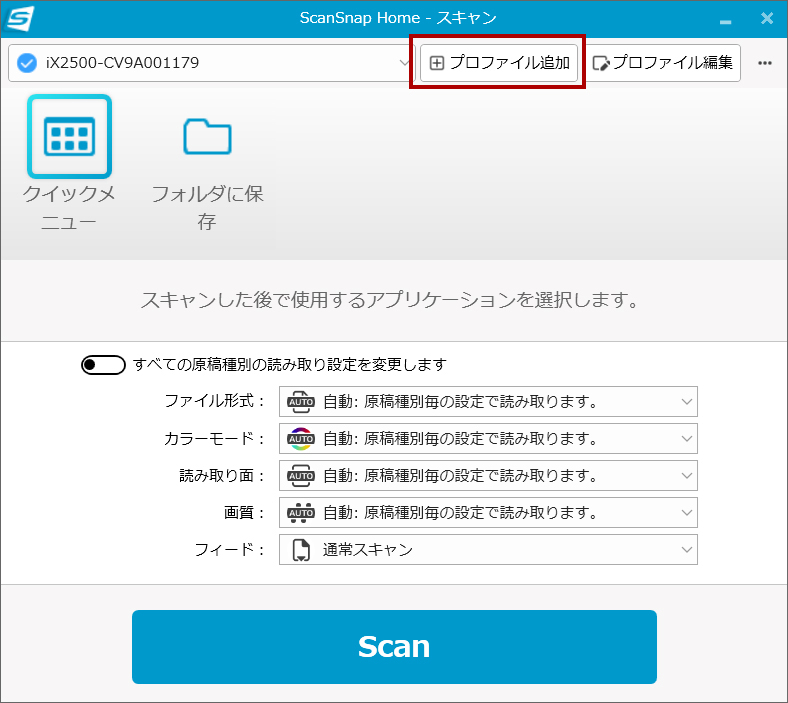Close the ScanSnap Home window
Viewport: 788px width, 703px height.
[767, 19]
